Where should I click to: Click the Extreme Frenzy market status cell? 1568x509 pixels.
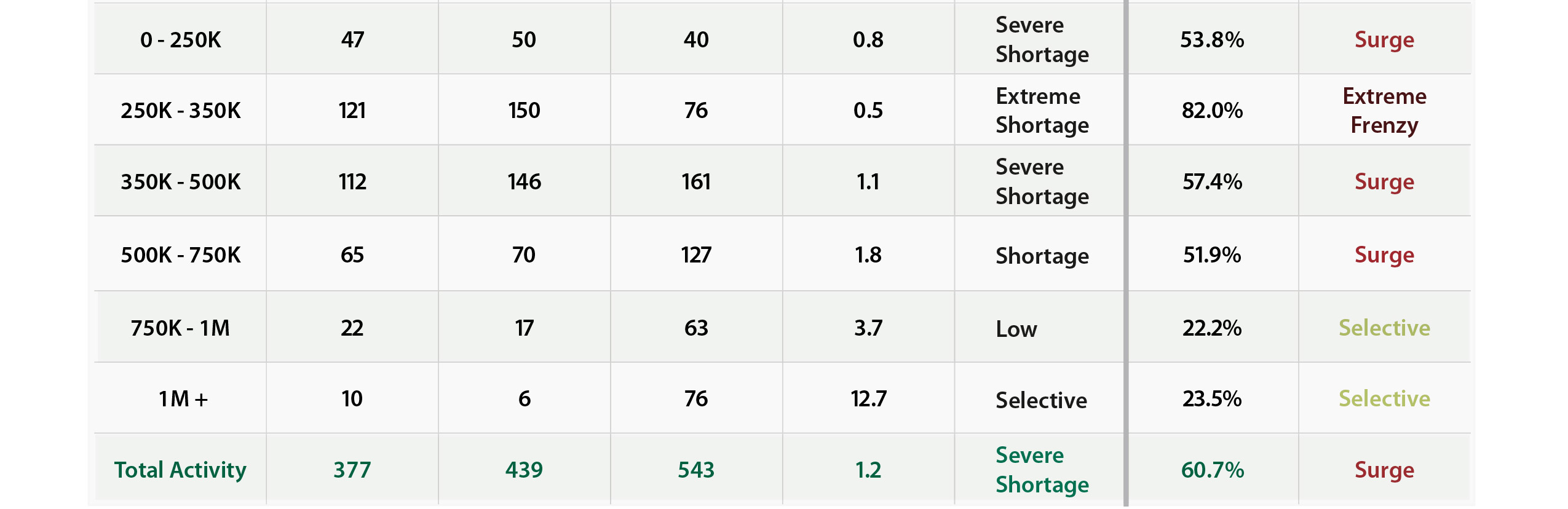pos(1384,111)
